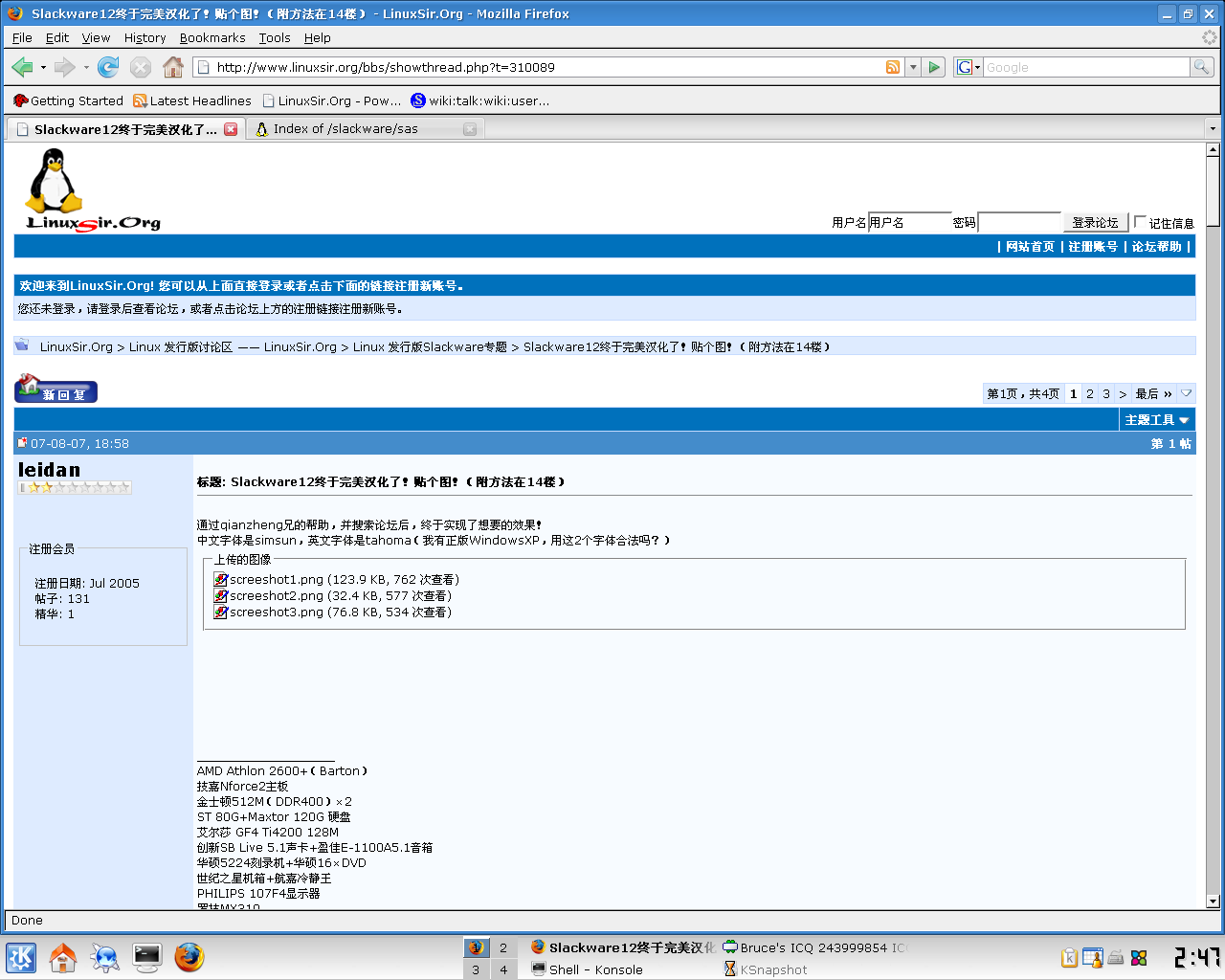Click the vertical scrollbar down arrow
Image resolution: width=1225 pixels, height=980 pixels.
point(1213,901)
